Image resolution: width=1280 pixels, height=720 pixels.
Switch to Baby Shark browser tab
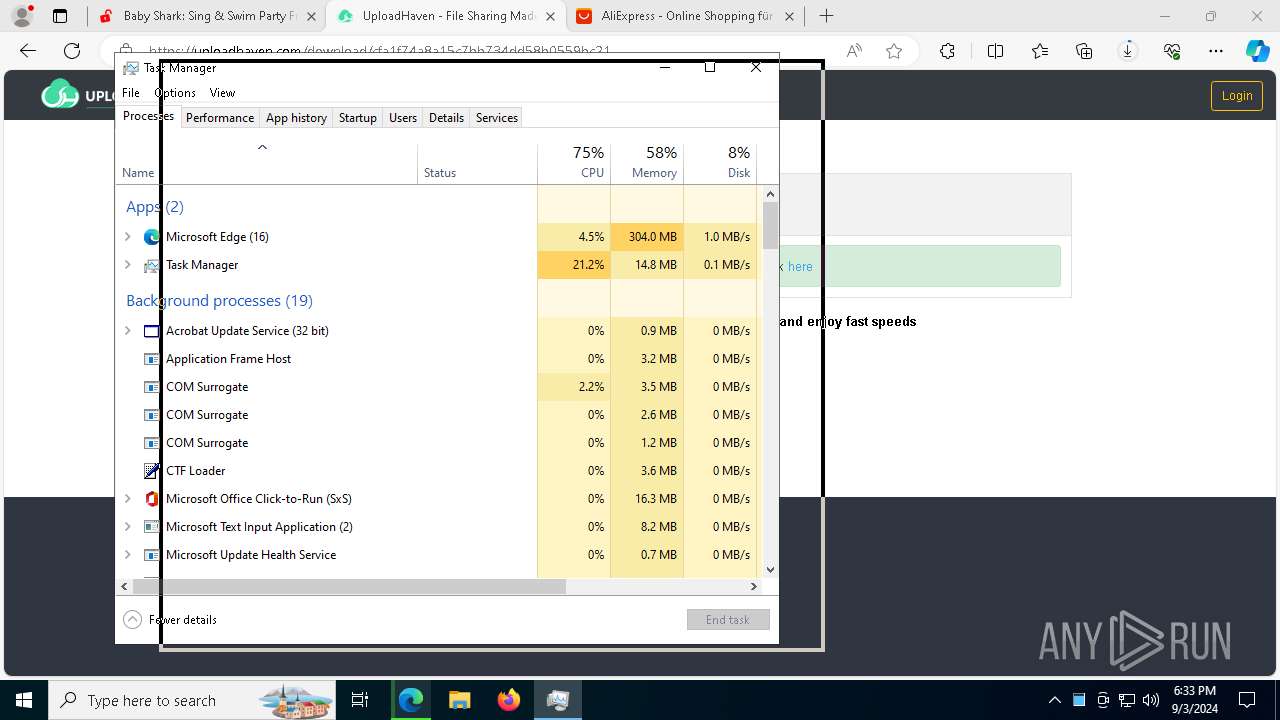point(205,16)
